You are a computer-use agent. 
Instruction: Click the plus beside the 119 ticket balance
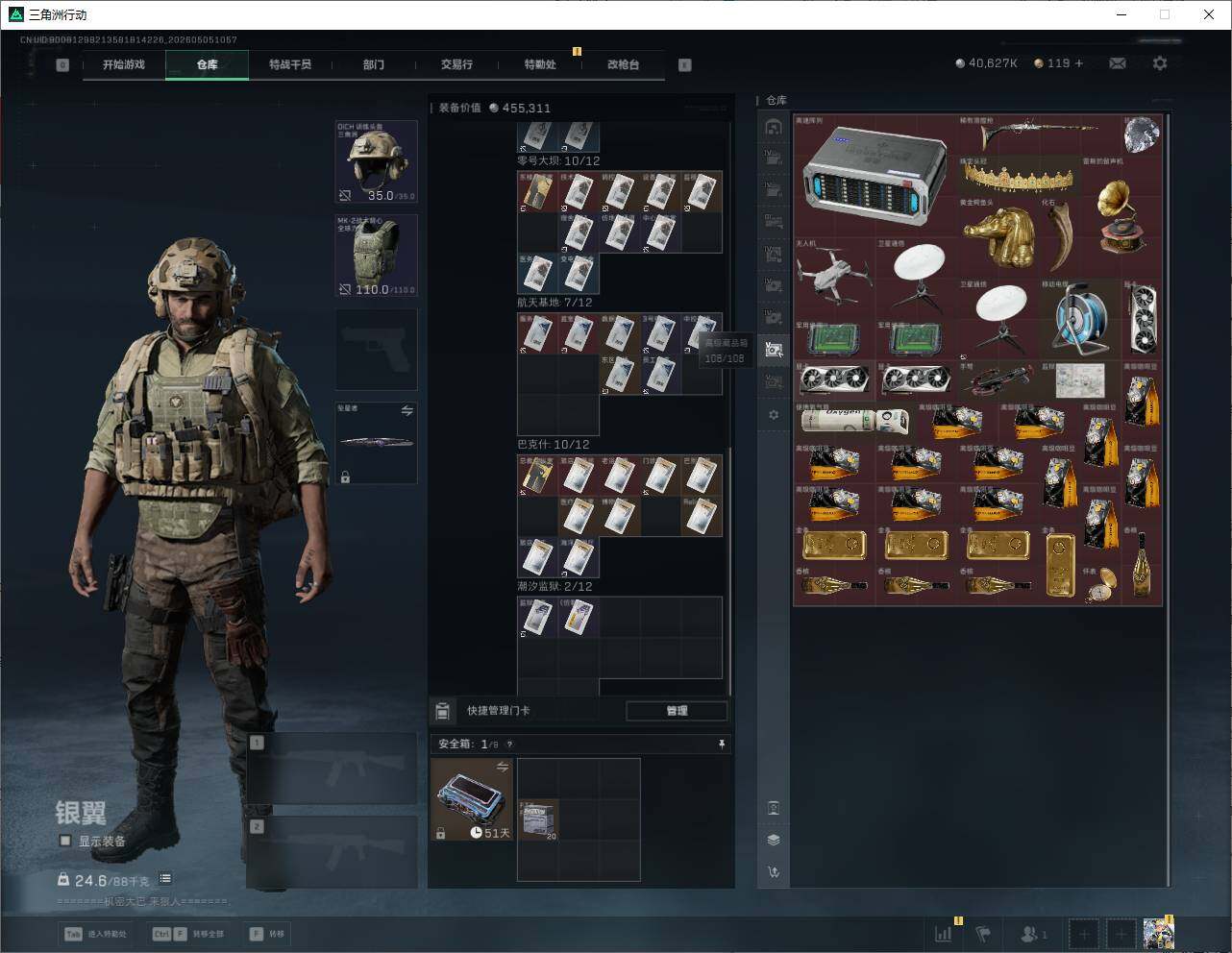pyautogui.click(x=1079, y=63)
